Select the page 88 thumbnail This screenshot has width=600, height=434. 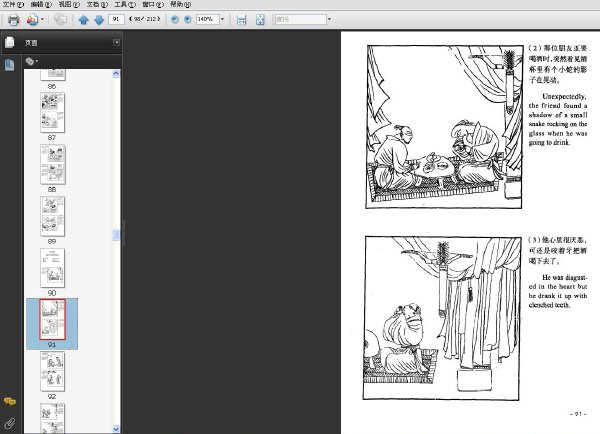click(x=52, y=165)
